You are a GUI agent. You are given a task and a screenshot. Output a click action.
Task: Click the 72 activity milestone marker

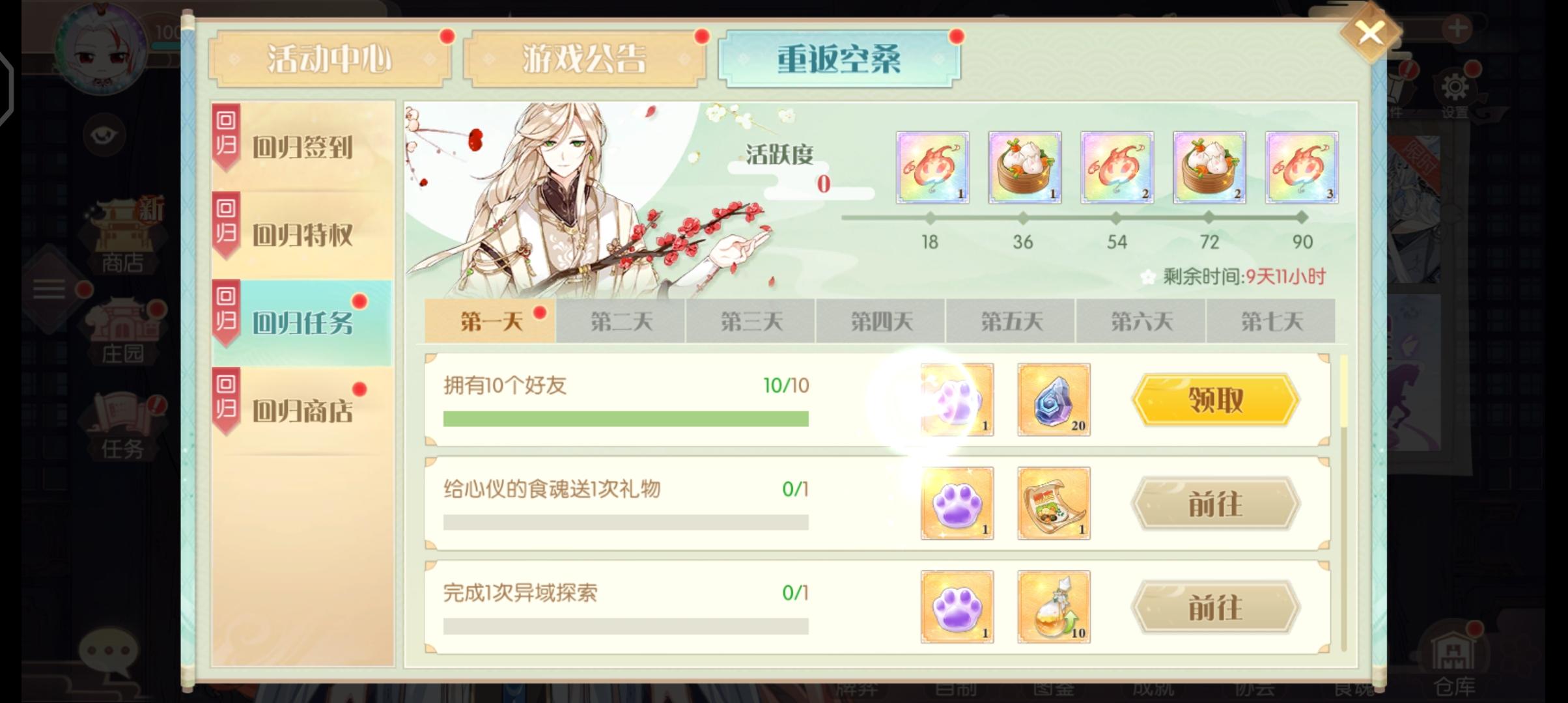pyautogui.click(x=1209, y=217)
